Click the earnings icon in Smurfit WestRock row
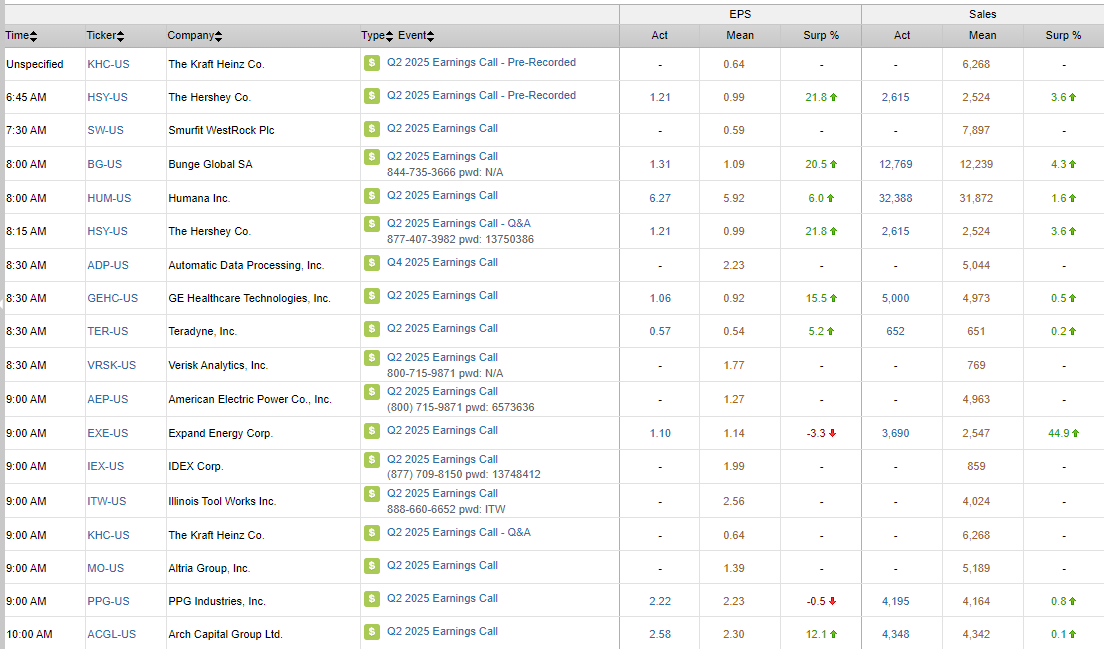This screenshot has width=1104, height=649. 372,129
